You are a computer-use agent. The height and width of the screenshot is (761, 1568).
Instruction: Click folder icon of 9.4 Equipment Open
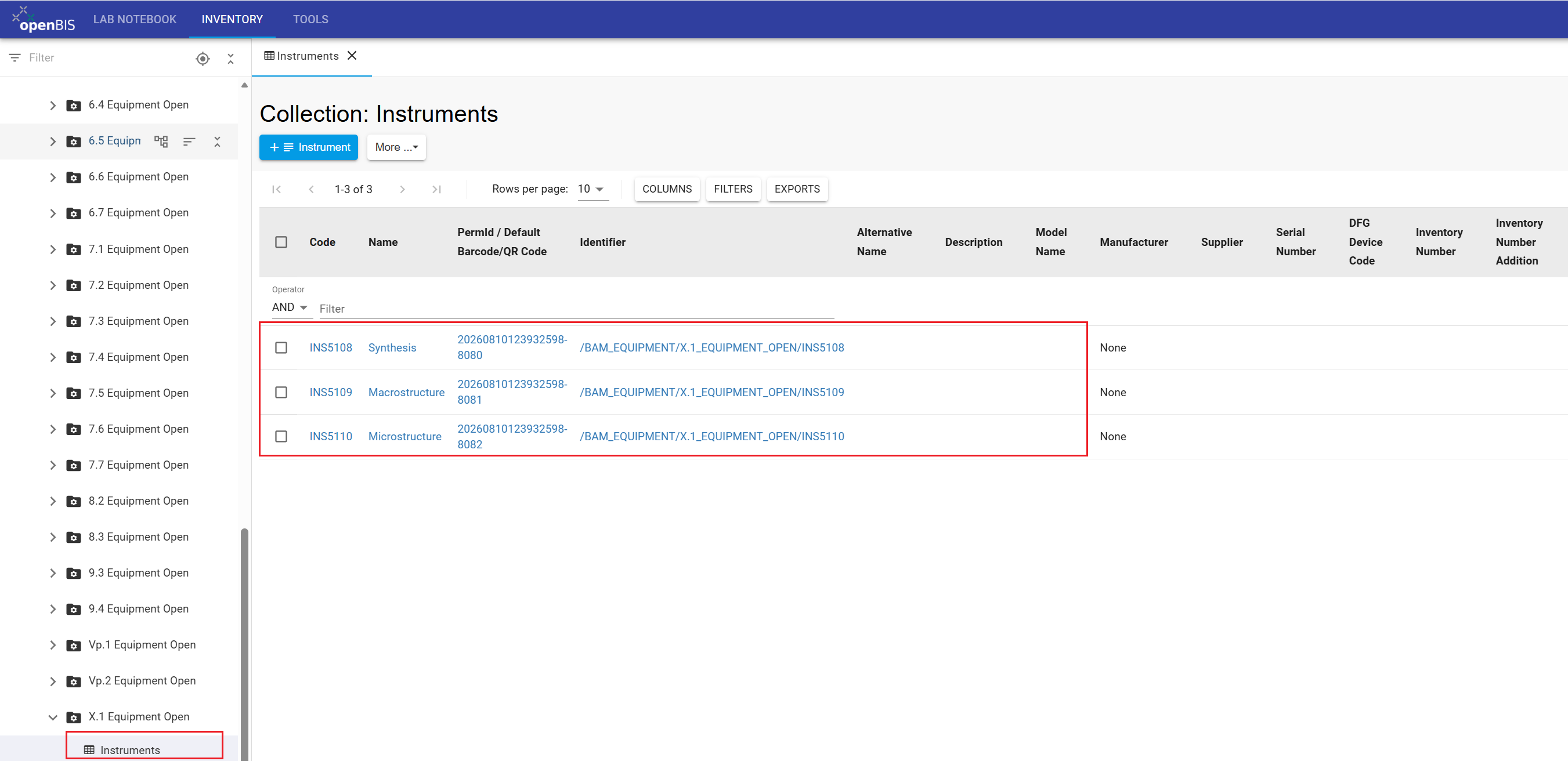[74, 609]
